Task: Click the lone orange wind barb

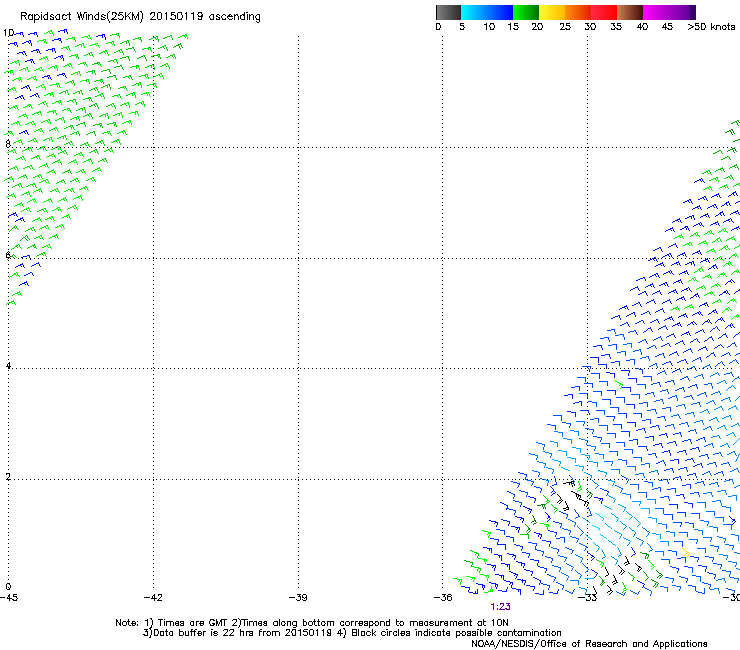Action: point(686,553)
